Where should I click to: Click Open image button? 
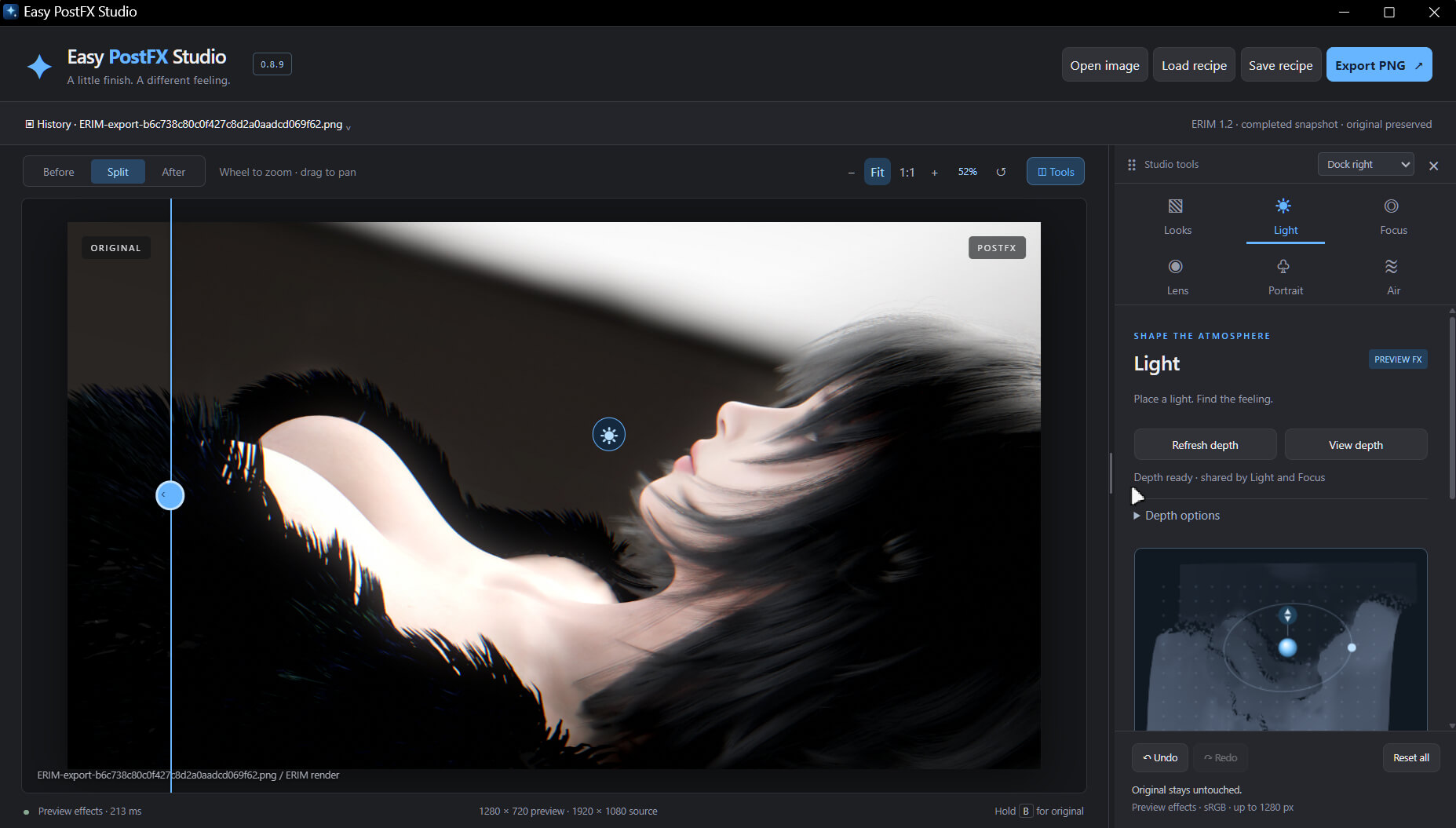click(1104, 65)
